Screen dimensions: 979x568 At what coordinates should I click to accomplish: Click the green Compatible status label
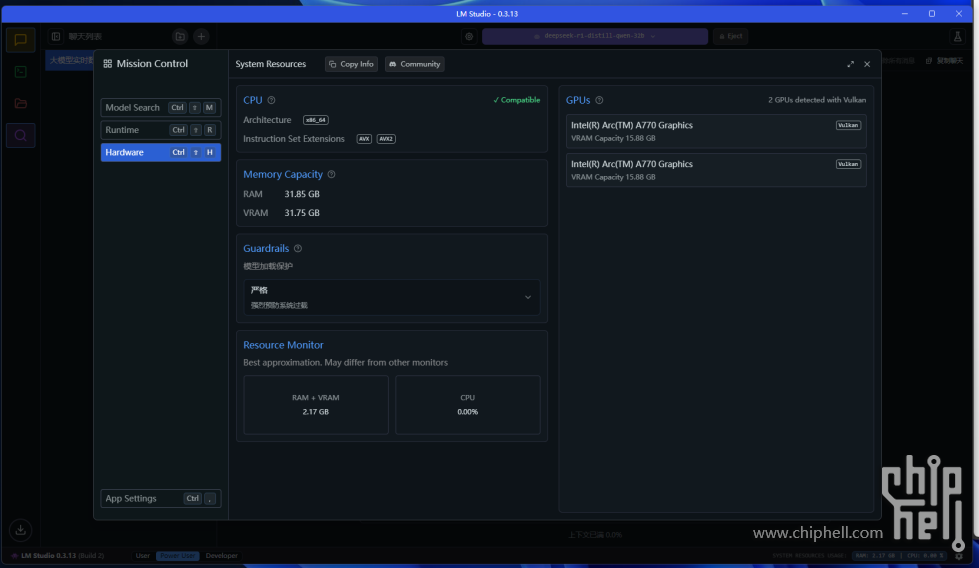click(516, 100)
